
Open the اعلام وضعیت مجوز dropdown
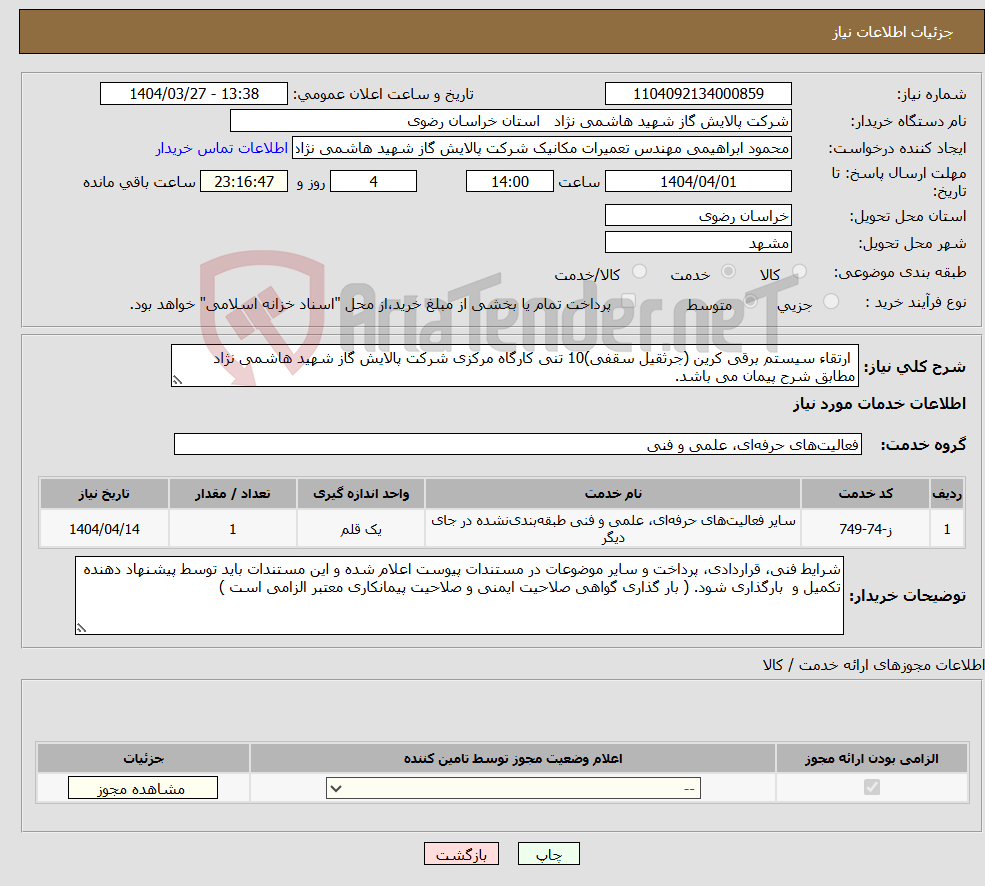click(512, 787)
